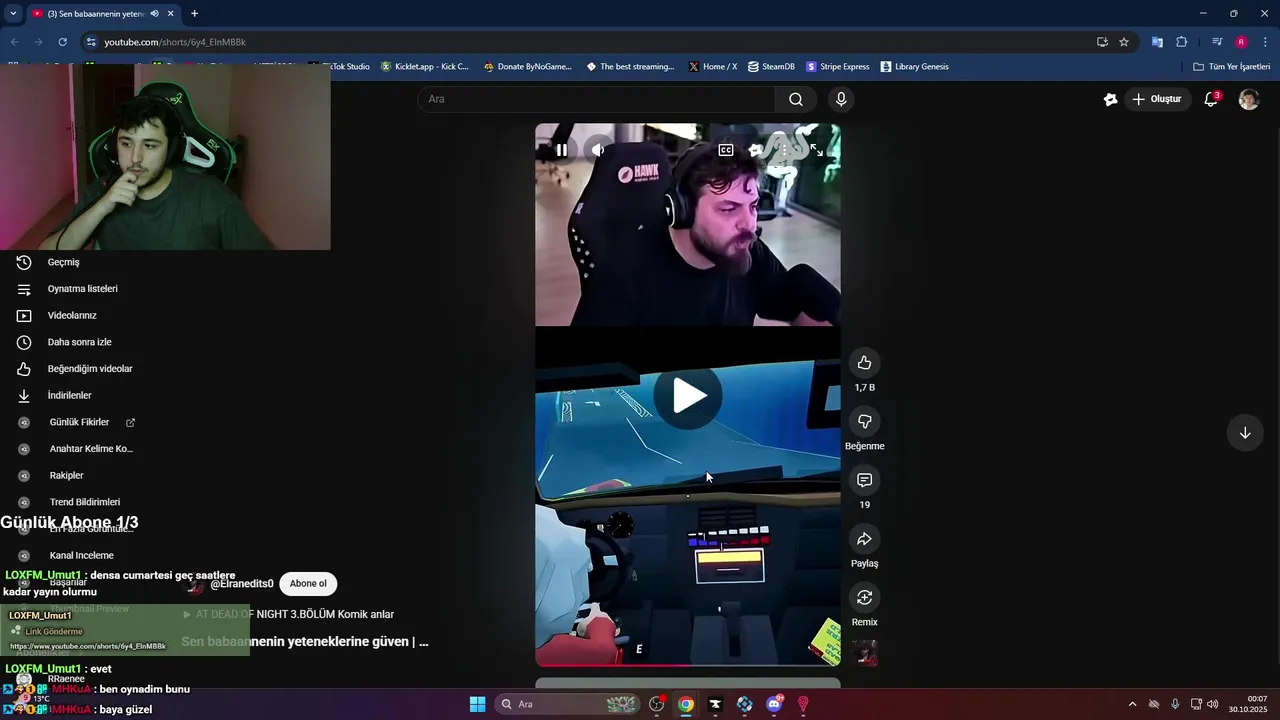
Task: Click the icon left of Oluştur
Action: point(1110,99)
